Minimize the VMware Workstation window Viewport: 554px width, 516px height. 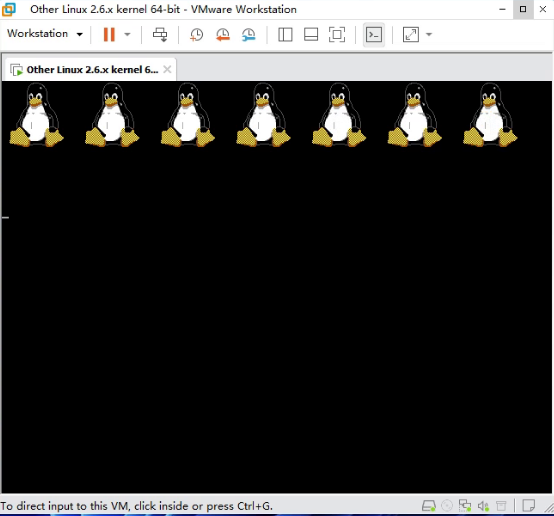pyautogui.click(x=502, y=10)
